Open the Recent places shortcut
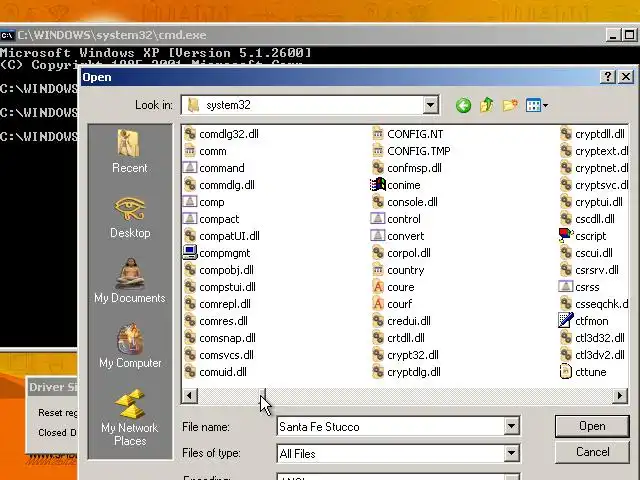Image resolution: width=640 pixels, height=480 pixels. (129, 151)
